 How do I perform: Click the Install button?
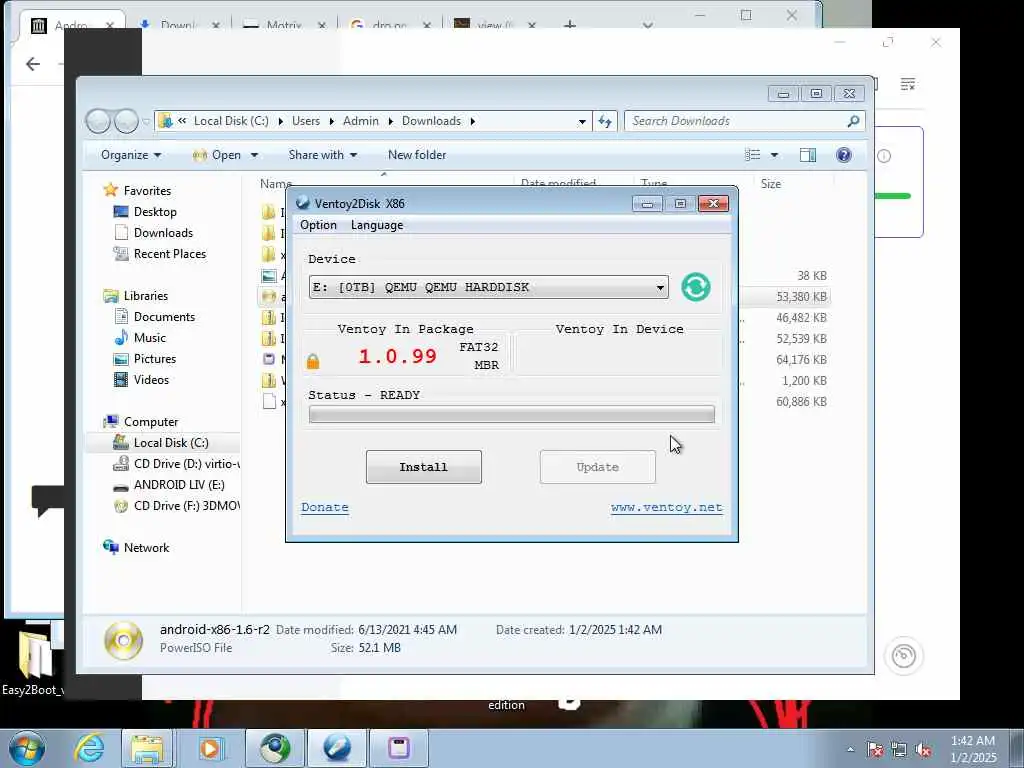click(424, 467)
